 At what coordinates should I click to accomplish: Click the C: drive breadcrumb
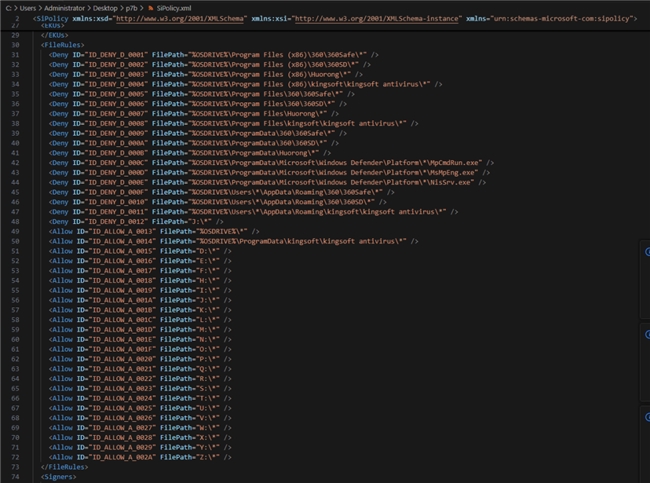[8, 8]
